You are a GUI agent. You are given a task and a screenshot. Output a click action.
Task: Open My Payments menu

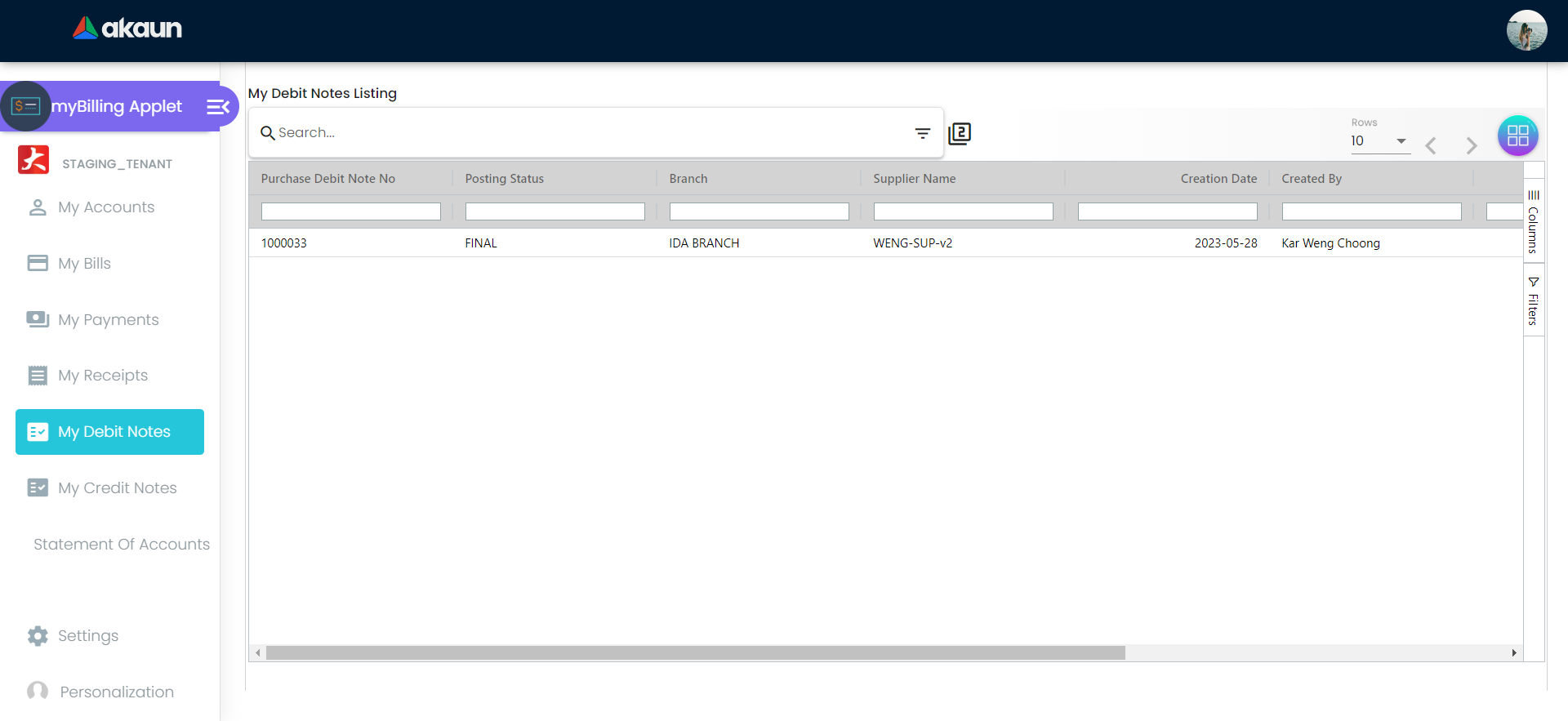(x=109, y=320)
